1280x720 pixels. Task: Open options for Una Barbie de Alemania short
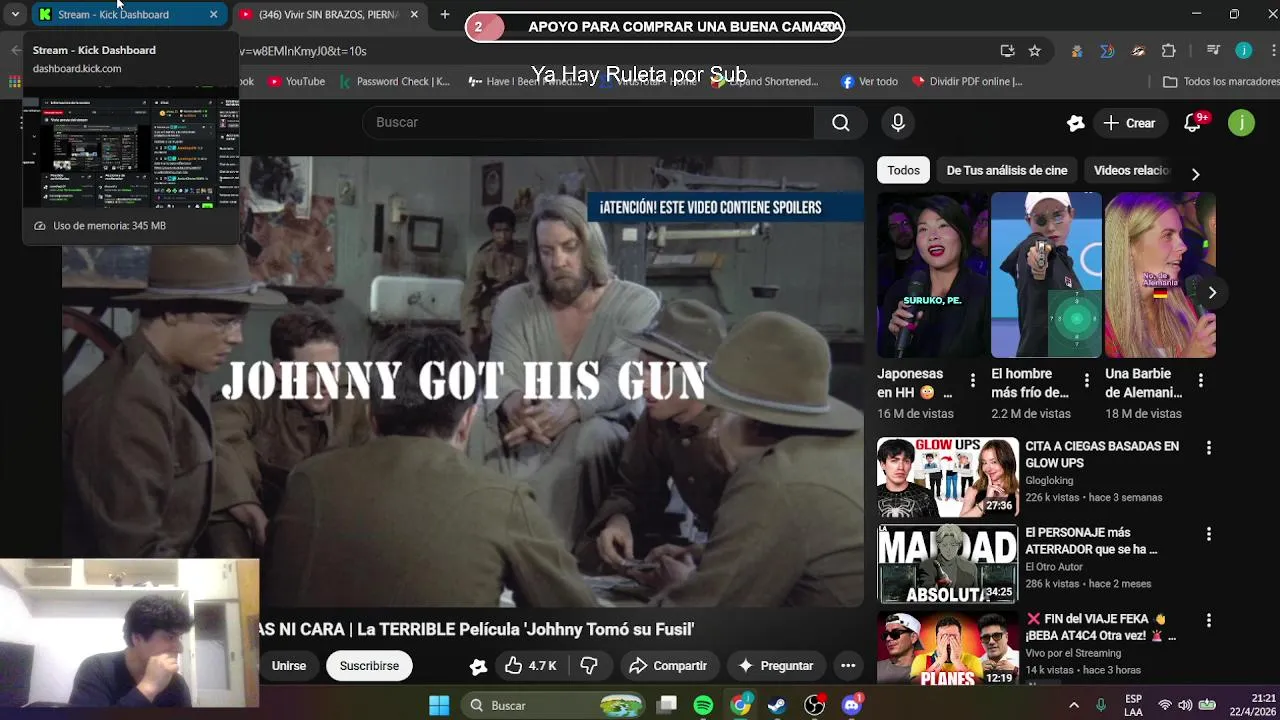1200,380
